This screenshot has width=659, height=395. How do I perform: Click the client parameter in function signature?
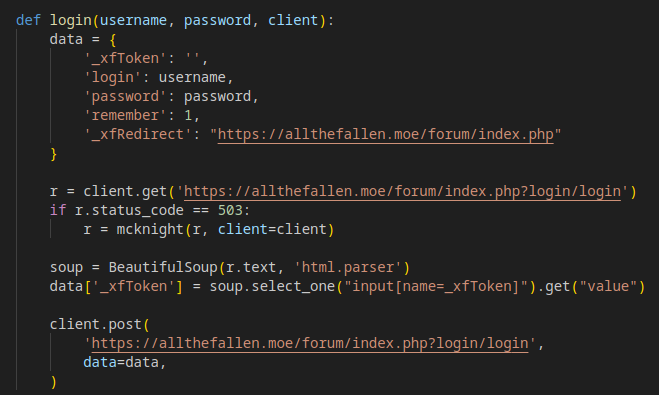pyautogui.click(x=293, y=20)
